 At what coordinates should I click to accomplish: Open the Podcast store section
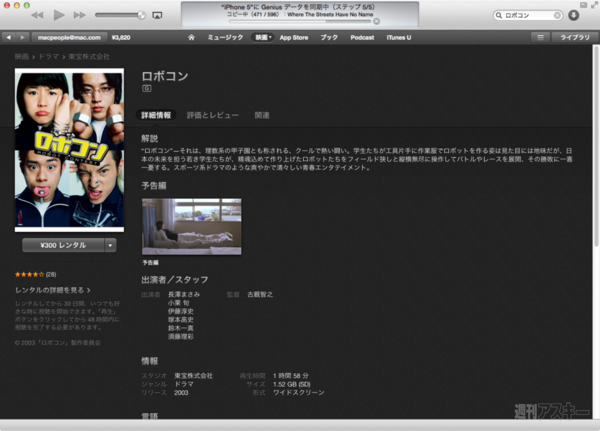pyautogui.click(x=362, y=38)
